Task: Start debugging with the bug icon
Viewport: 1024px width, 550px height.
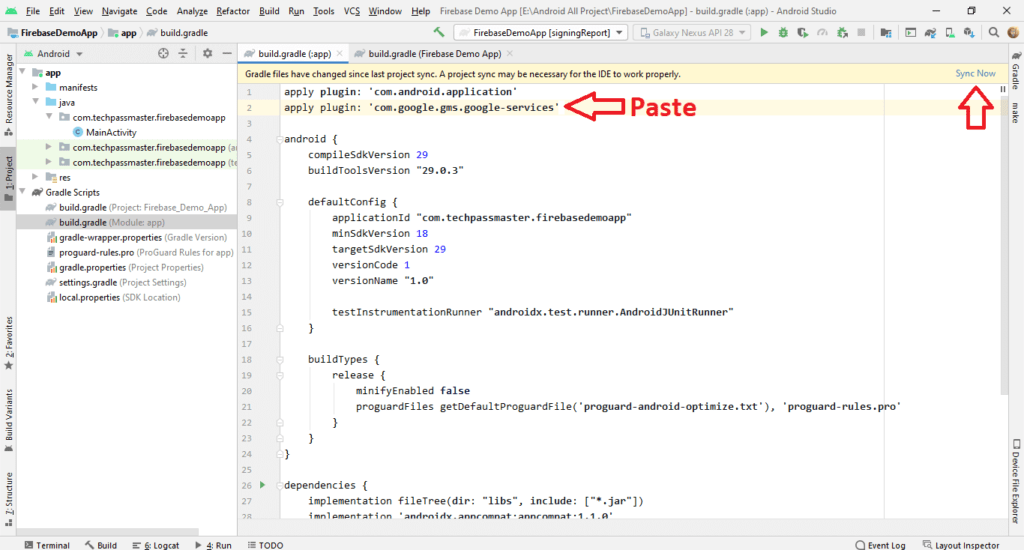Action: coord(783,32)
